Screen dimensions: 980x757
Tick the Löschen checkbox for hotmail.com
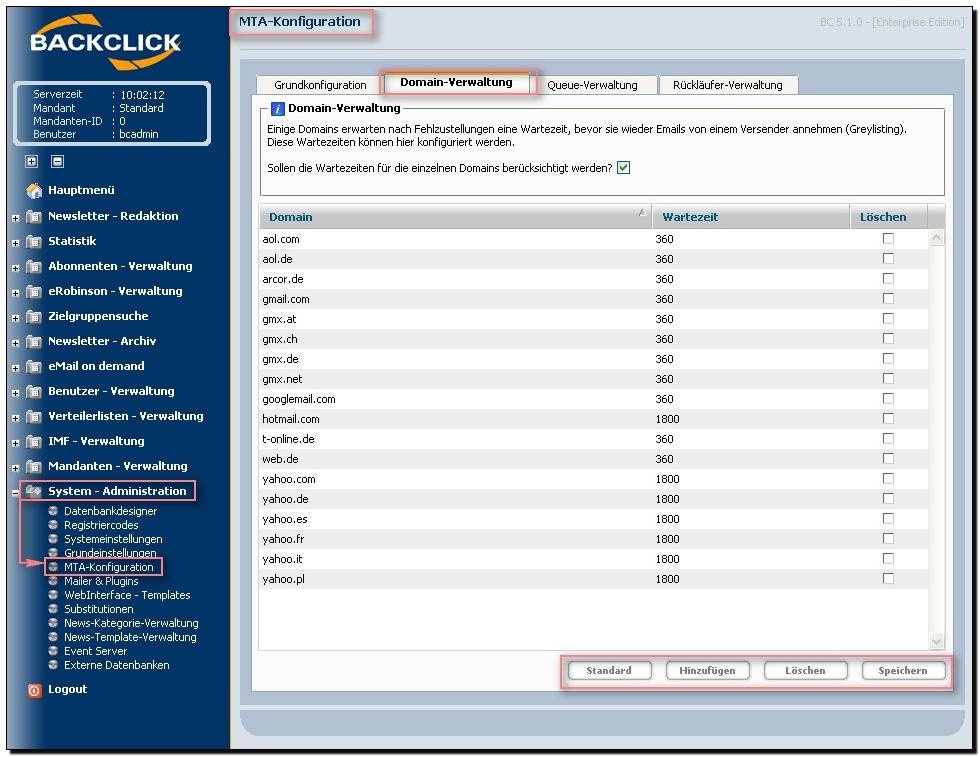[x=888, y=419]
